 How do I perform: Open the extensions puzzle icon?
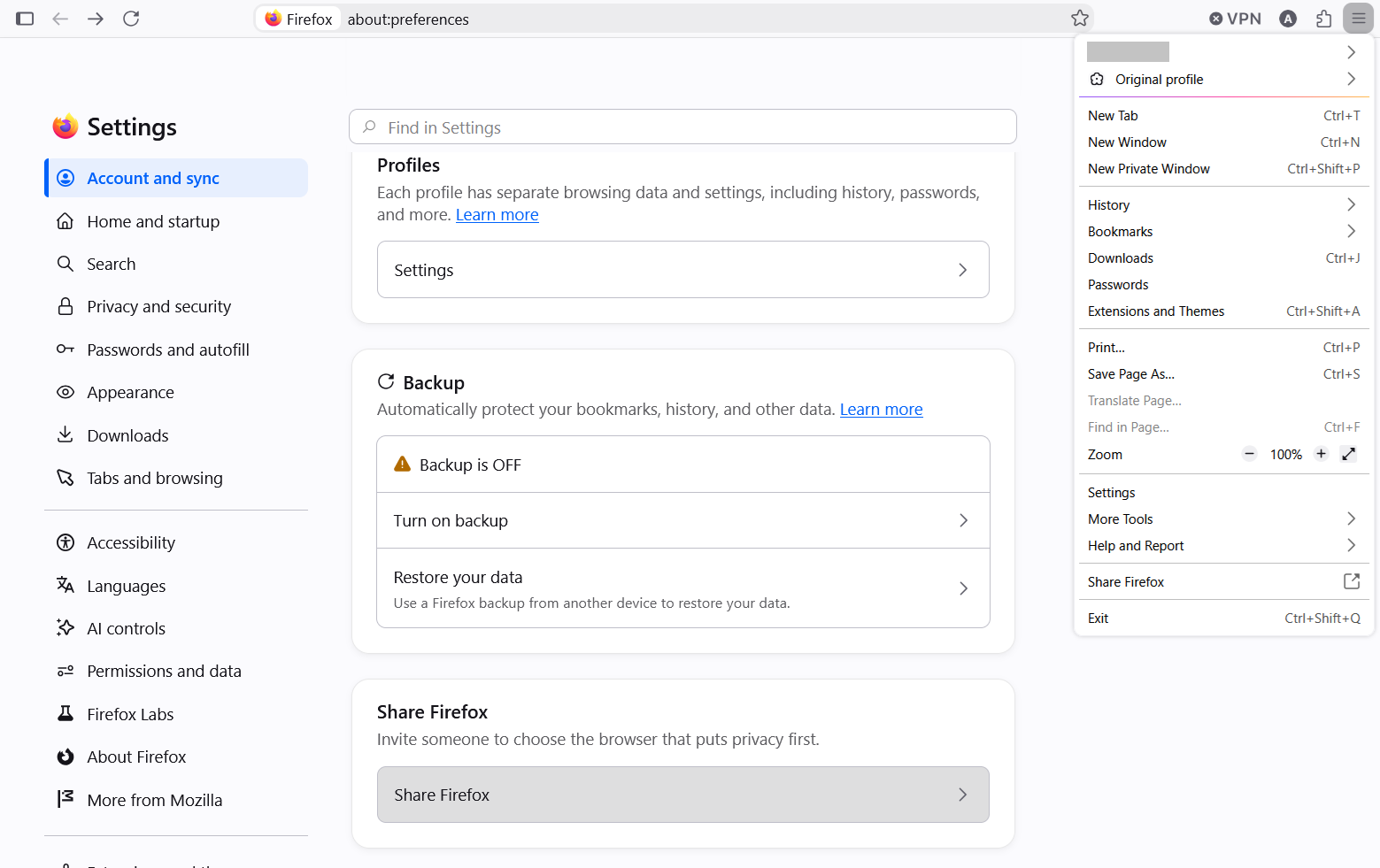point(1323,19)
